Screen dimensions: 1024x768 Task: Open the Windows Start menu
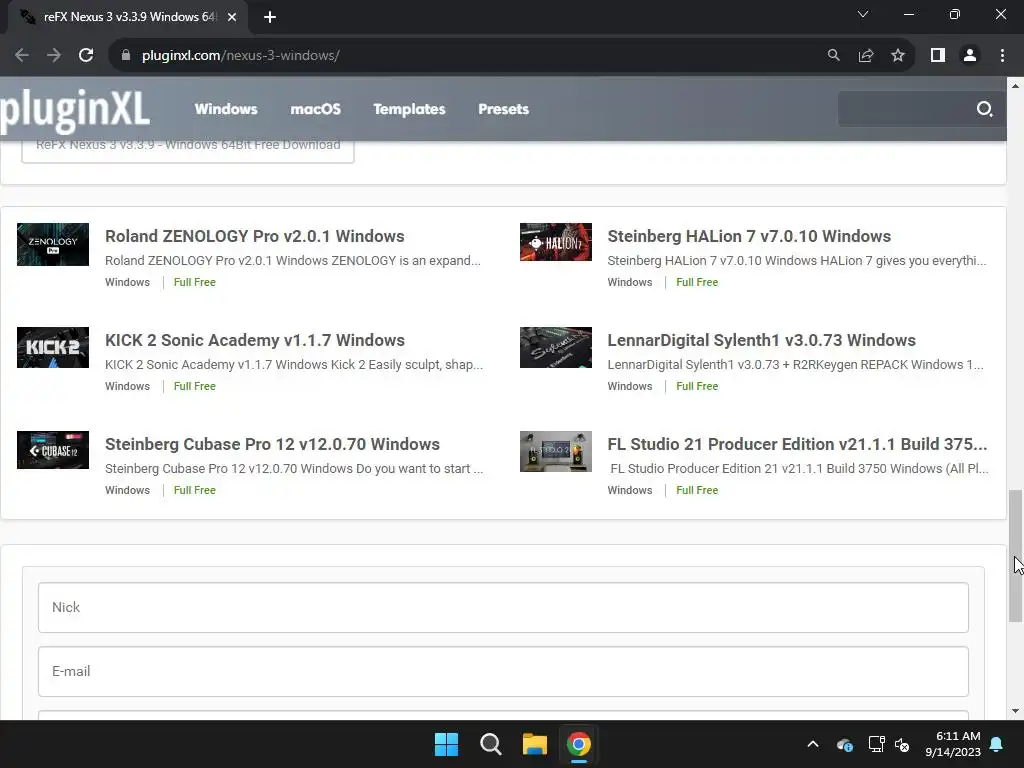tap(447, 744)
